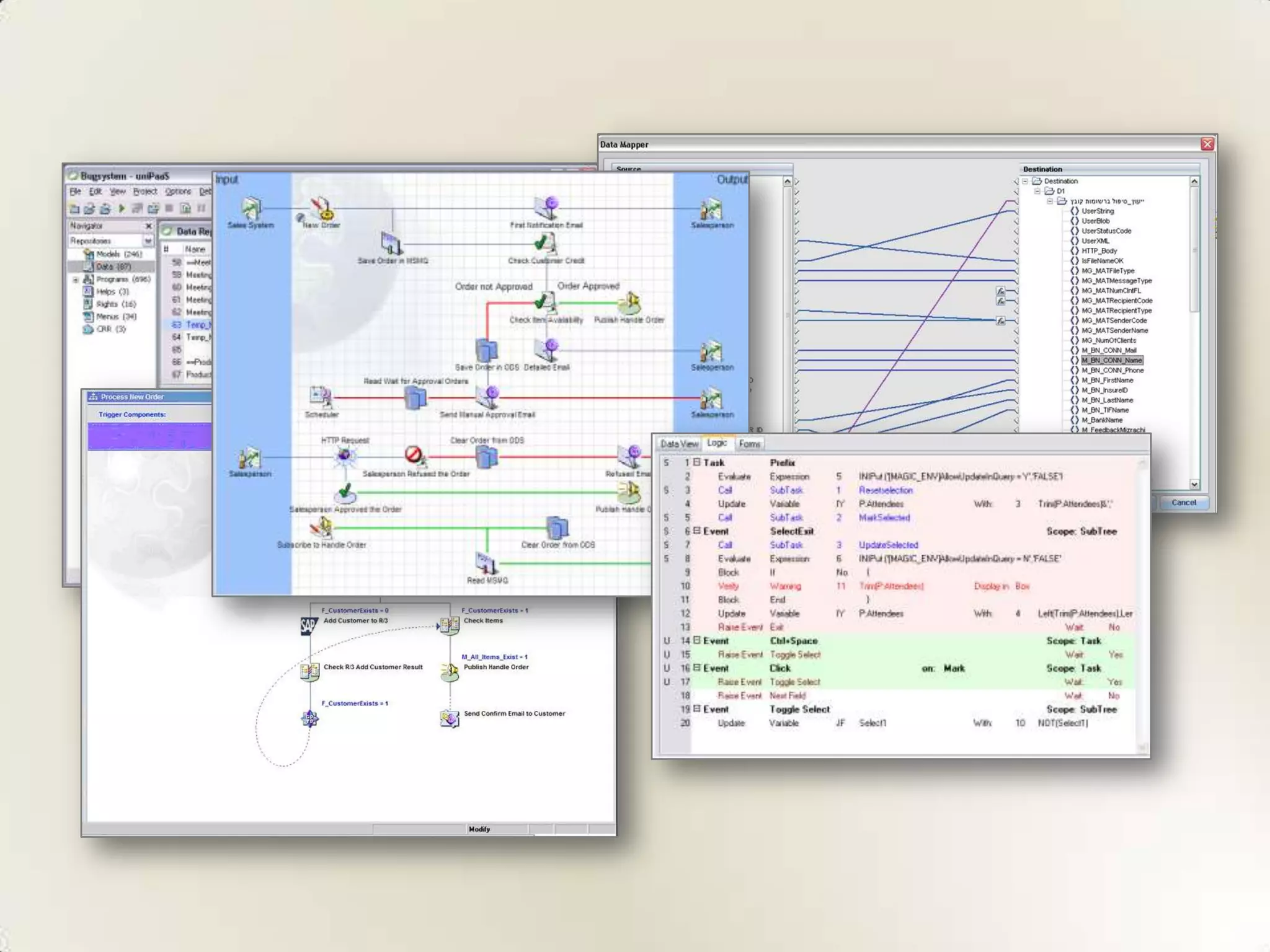
Task: Open the Repositories dropdown in Navigator
Action: [x=148, y=240]
